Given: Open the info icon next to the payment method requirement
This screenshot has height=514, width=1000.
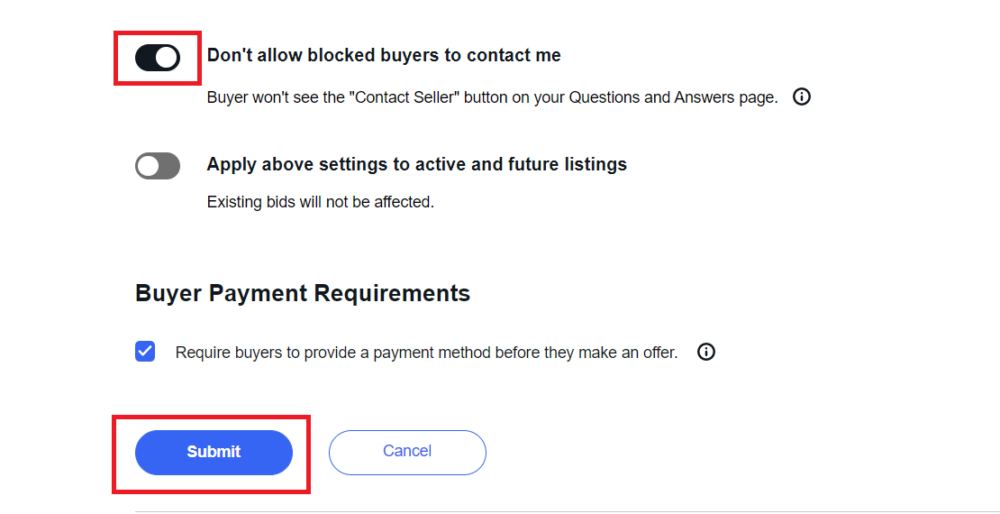Looking at the screenshot, I should [706, 352].
